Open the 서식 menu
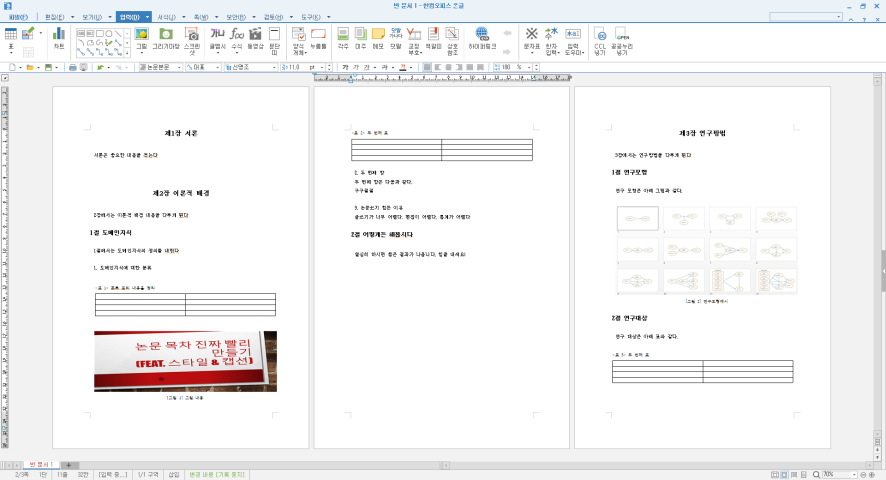Screen dimensions: 886x480 tap(166, 17)
